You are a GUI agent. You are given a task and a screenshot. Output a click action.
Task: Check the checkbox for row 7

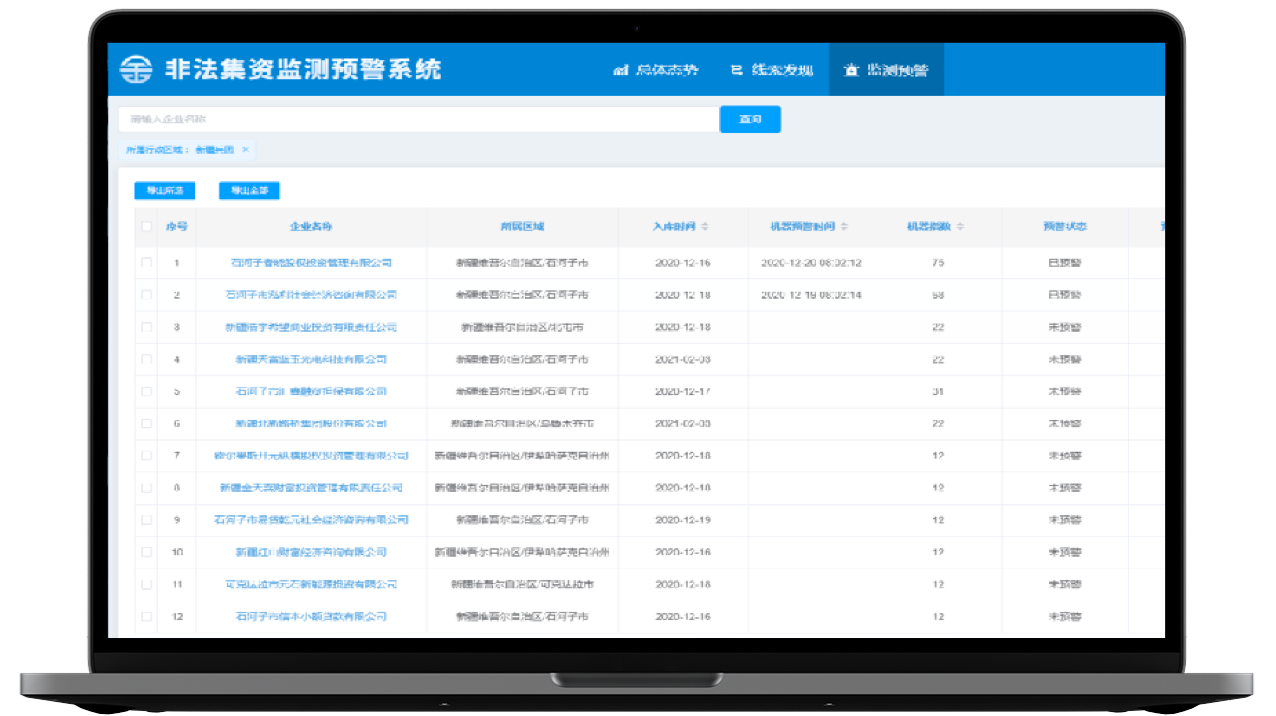coord(147,456)
